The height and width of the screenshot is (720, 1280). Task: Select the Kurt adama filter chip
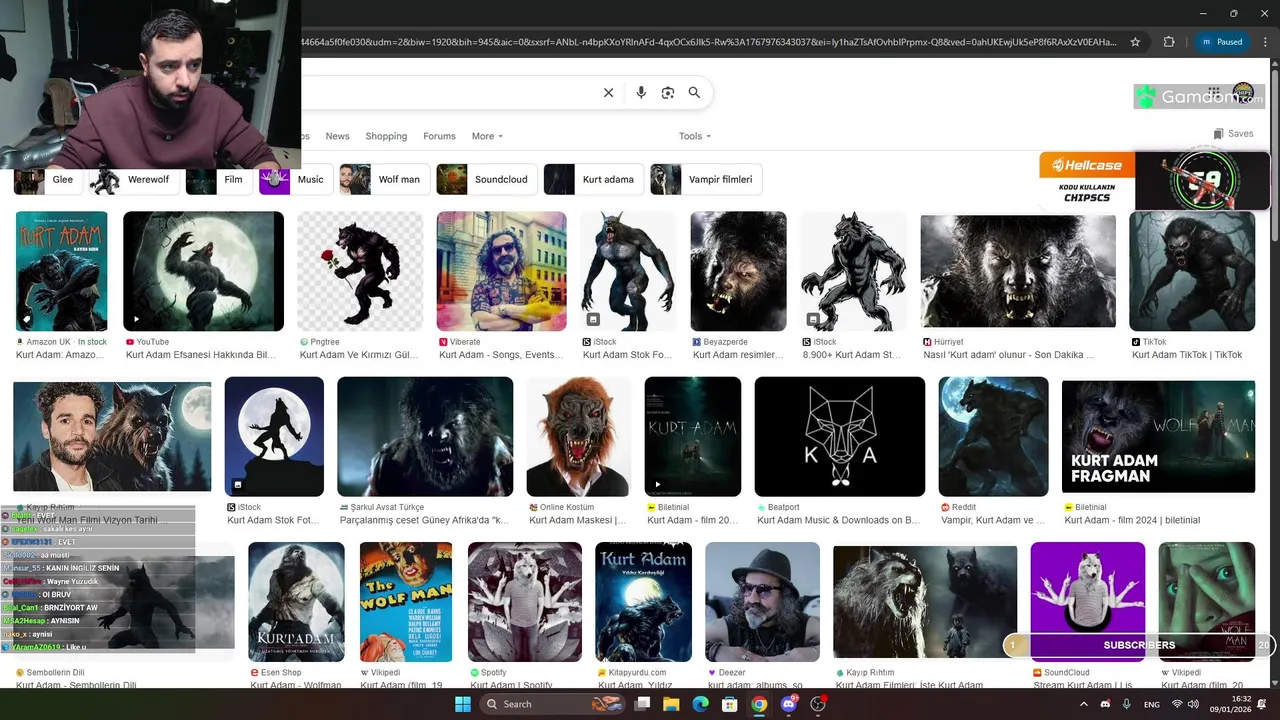coord(593,180)
